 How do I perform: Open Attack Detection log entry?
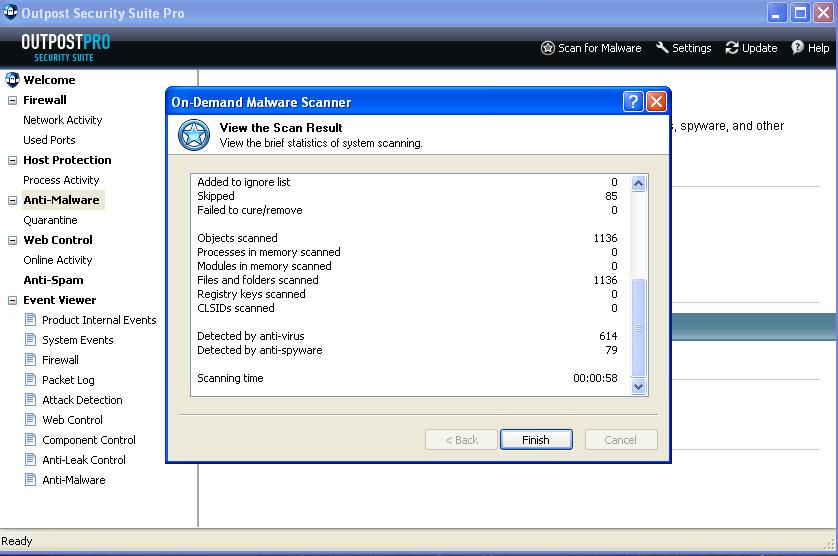pos(82,400)
